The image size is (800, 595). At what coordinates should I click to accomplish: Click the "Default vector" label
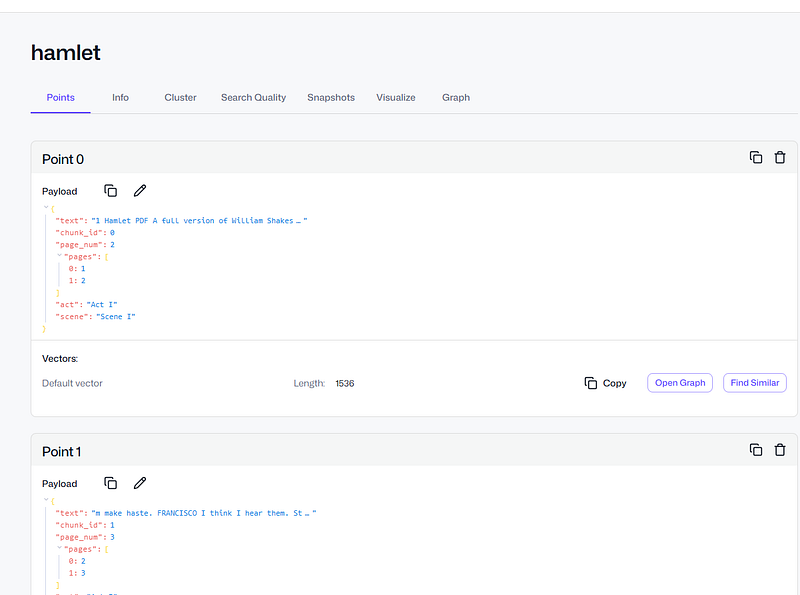tap(72, 383)
